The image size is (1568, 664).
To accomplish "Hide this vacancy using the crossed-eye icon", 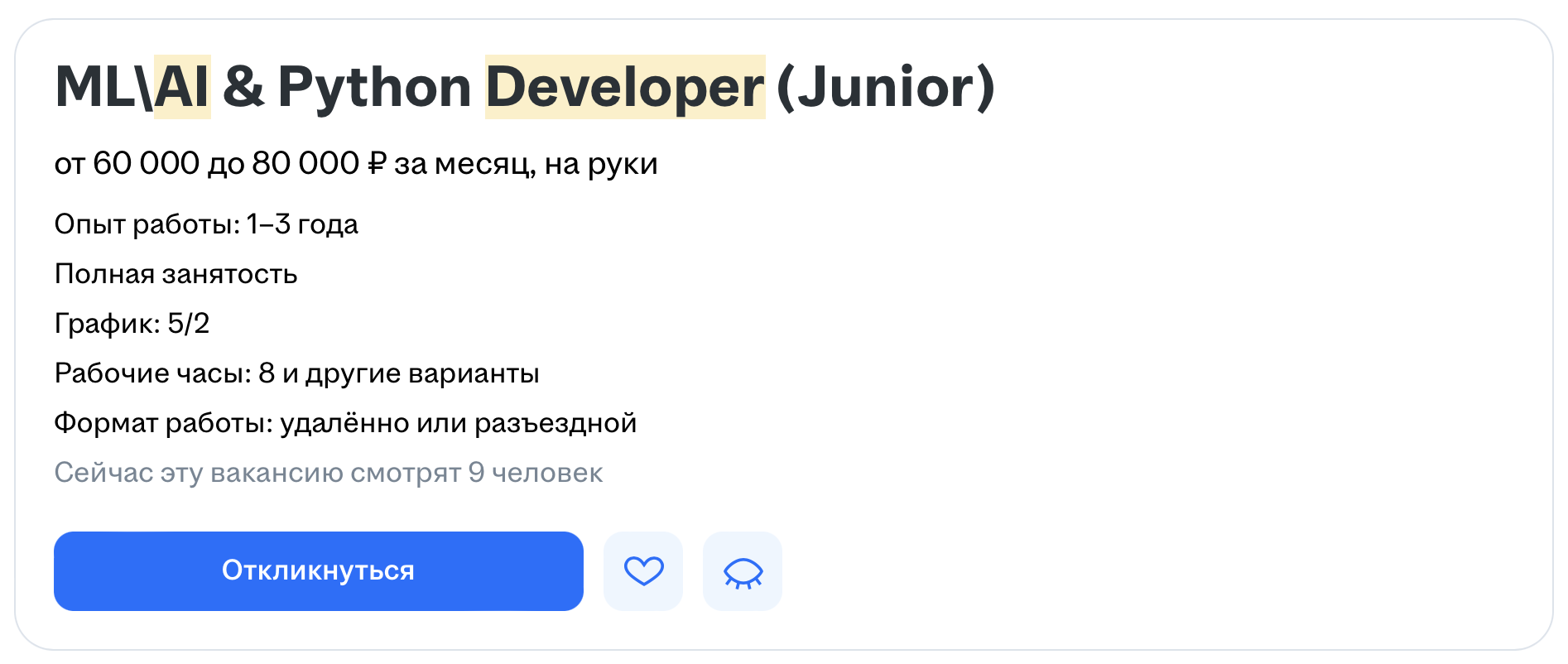I will tap(743, 571).
